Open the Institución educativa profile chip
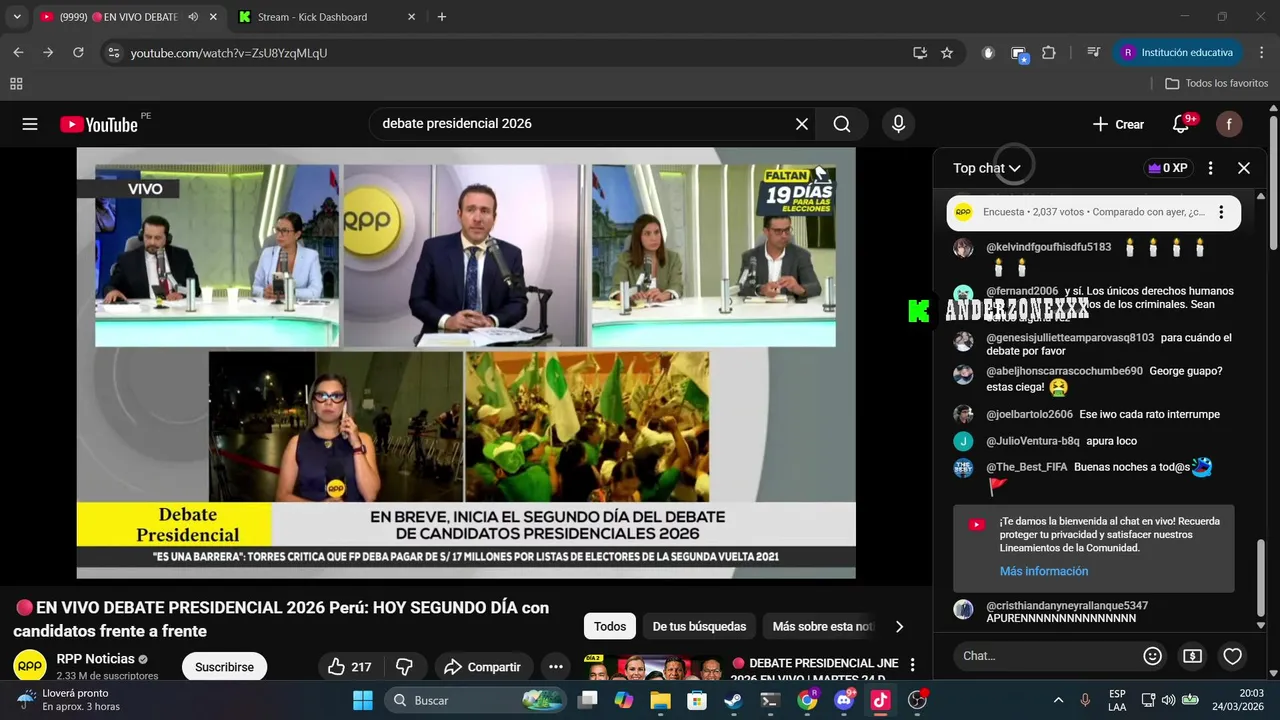 [1177, 53]
